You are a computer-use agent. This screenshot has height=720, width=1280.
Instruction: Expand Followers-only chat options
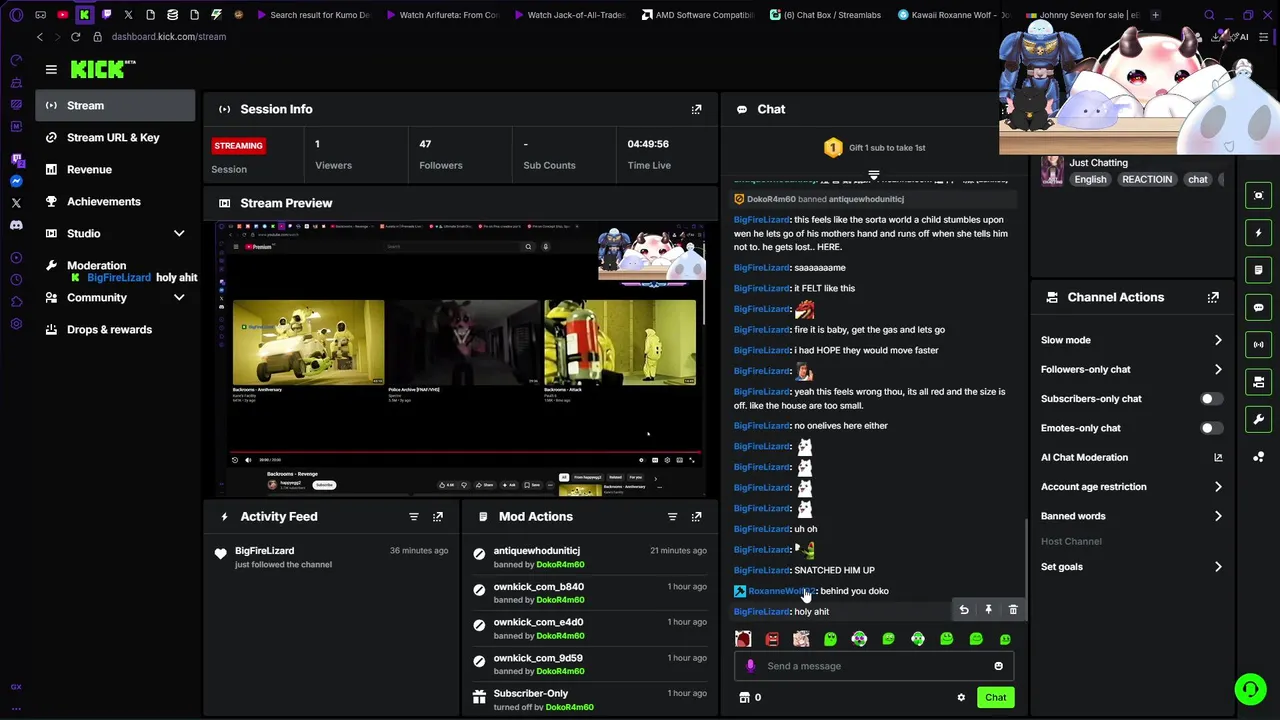pos(1218,370)
